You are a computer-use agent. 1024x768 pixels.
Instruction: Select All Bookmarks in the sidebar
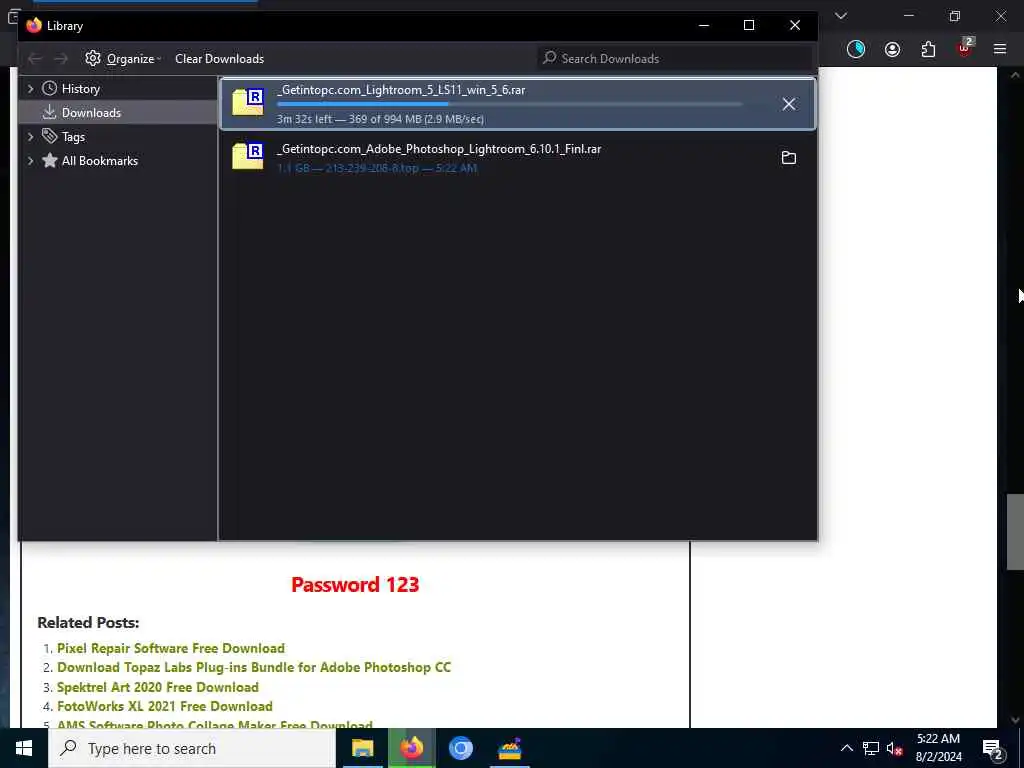[x=99, y=161]
